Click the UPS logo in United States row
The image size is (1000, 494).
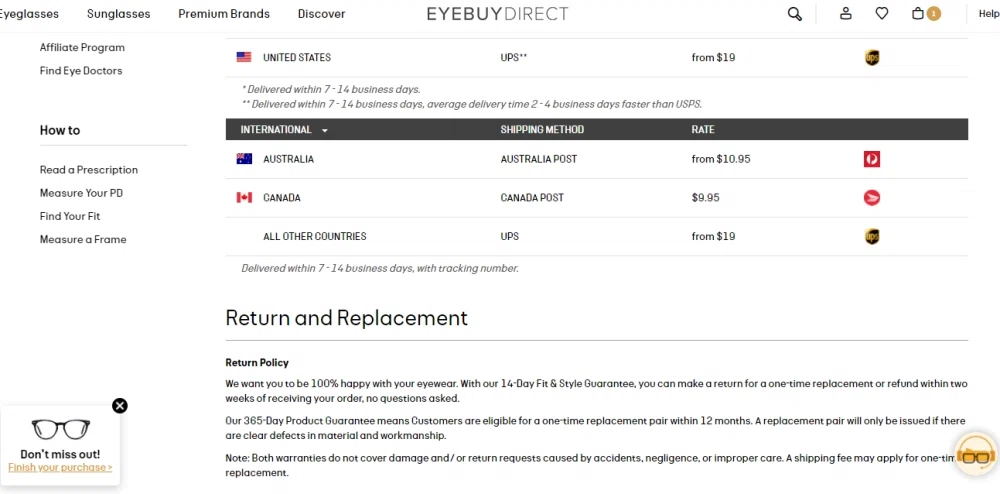tap(871, 58)
